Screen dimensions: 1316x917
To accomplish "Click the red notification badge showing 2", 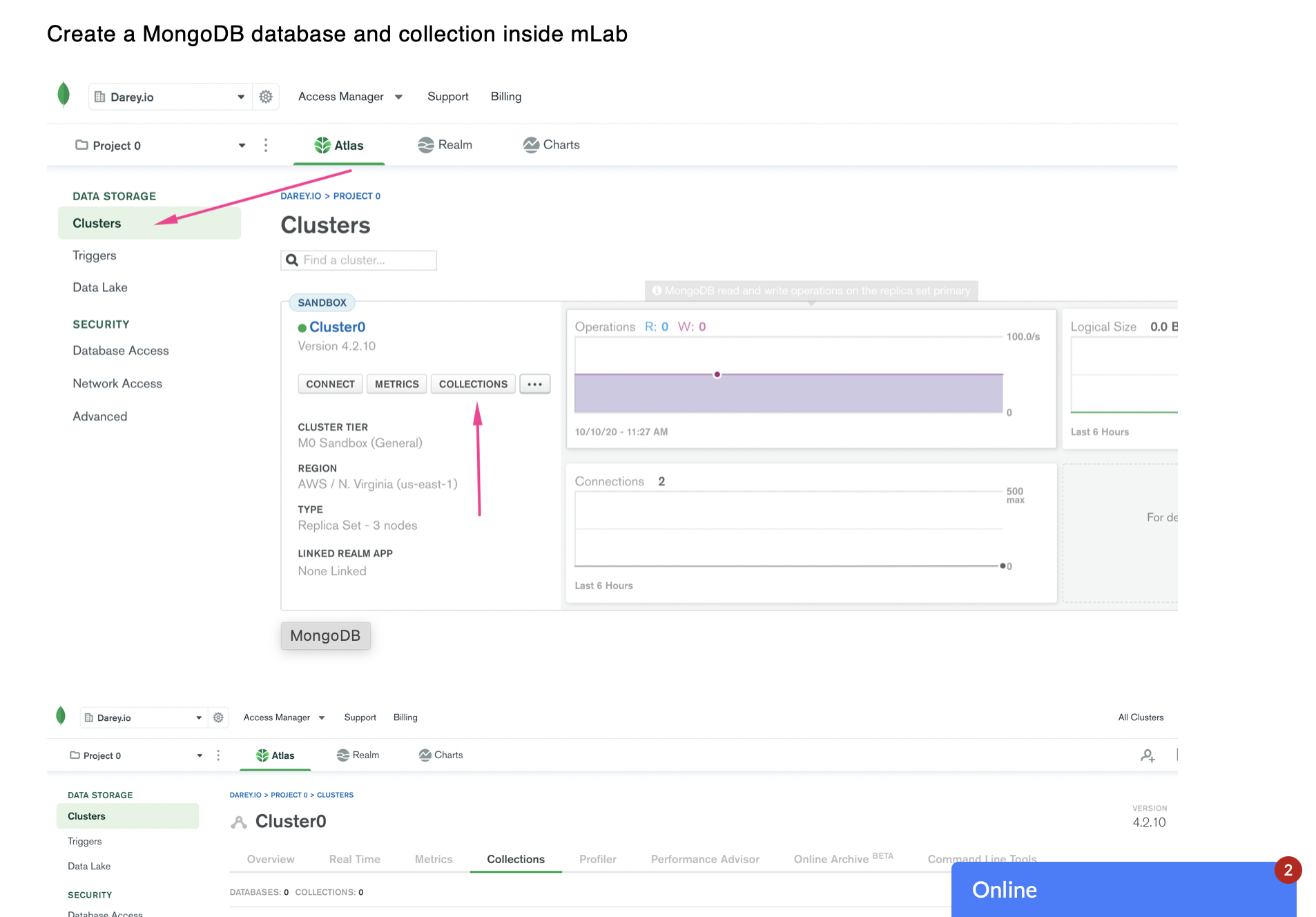I will click(x=1288, y=870).
